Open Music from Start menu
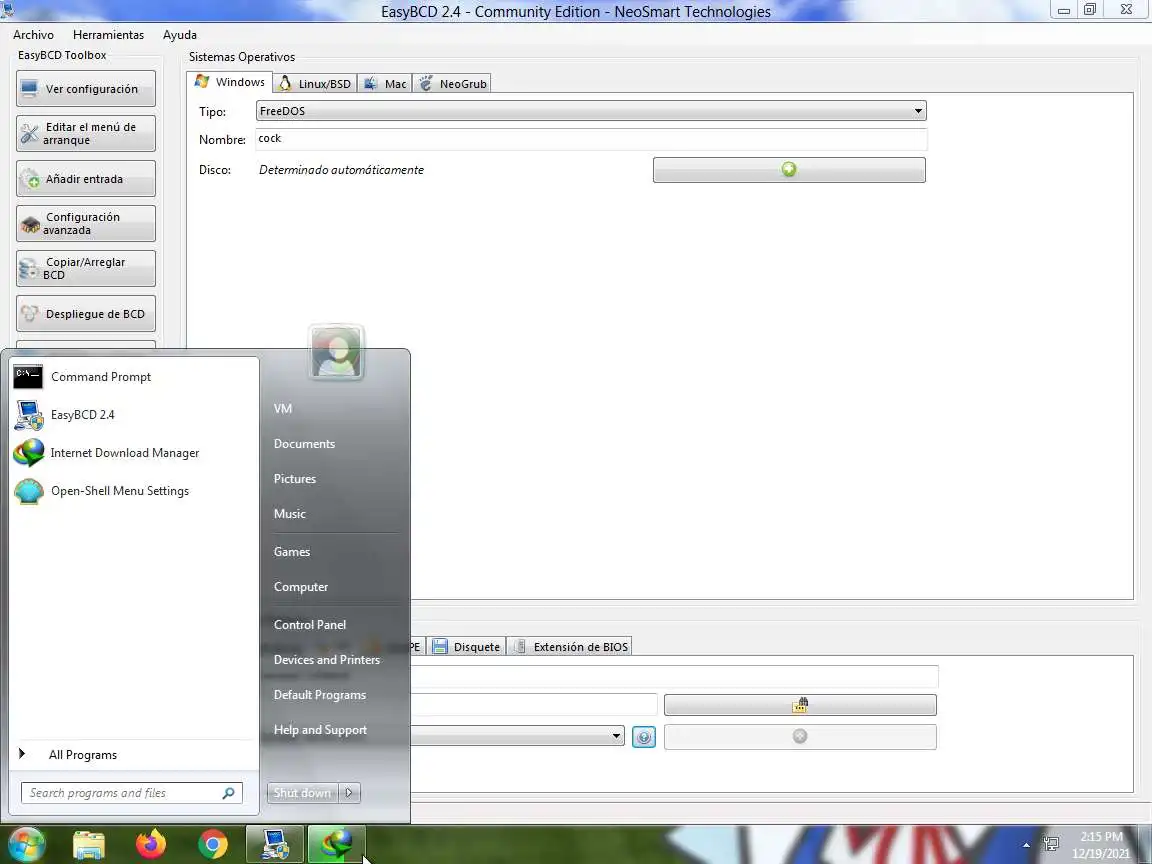 click(289, 514)
